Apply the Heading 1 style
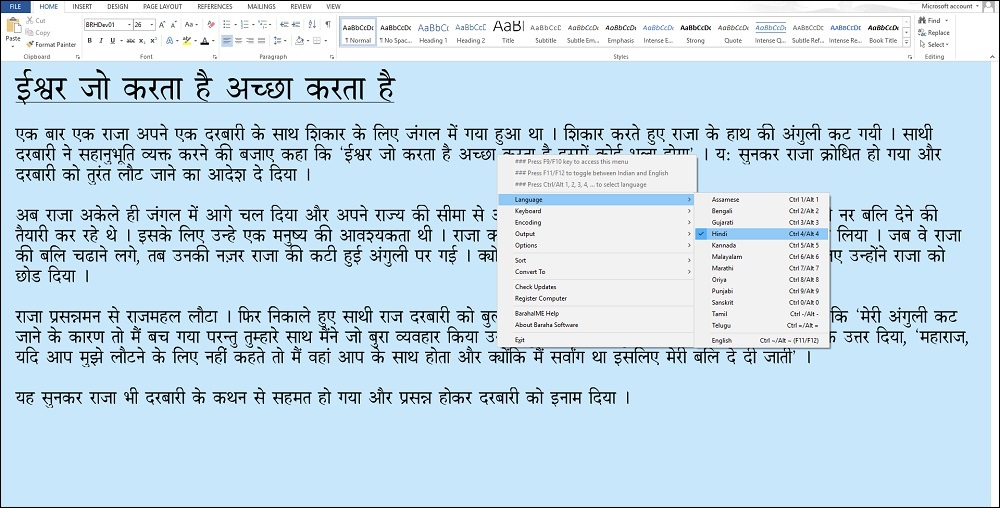Image resolution: width=1000 pixels, height=508 pixels. coord(433,33)
